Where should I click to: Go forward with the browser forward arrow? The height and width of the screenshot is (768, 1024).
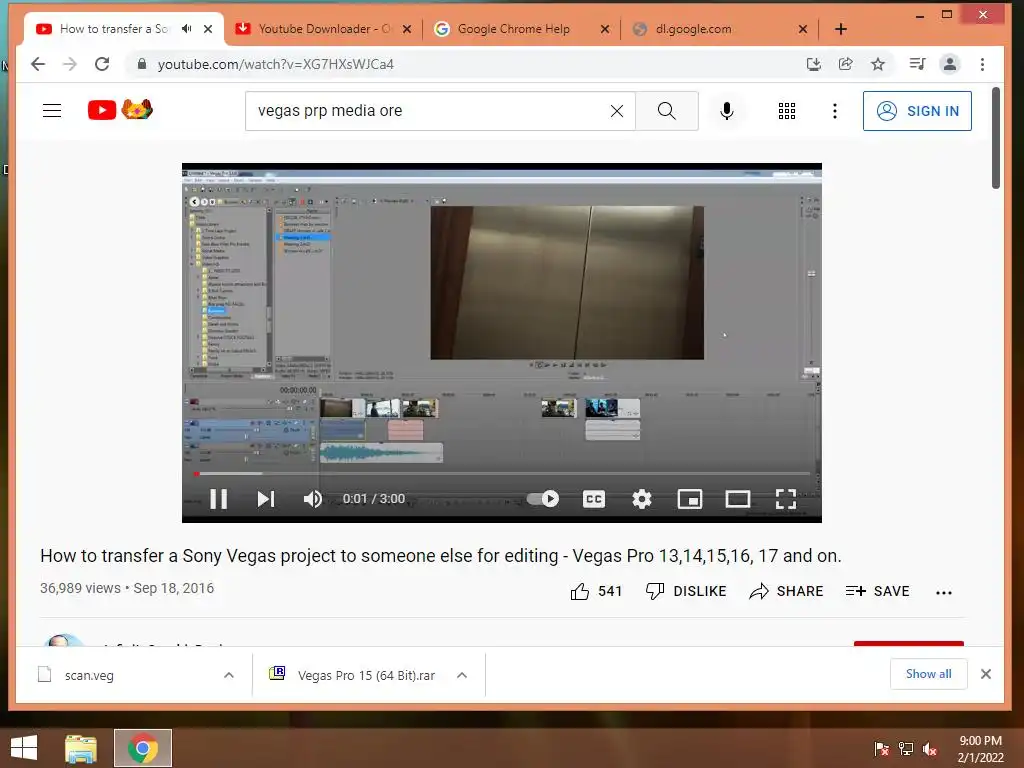tap(70, 64)
